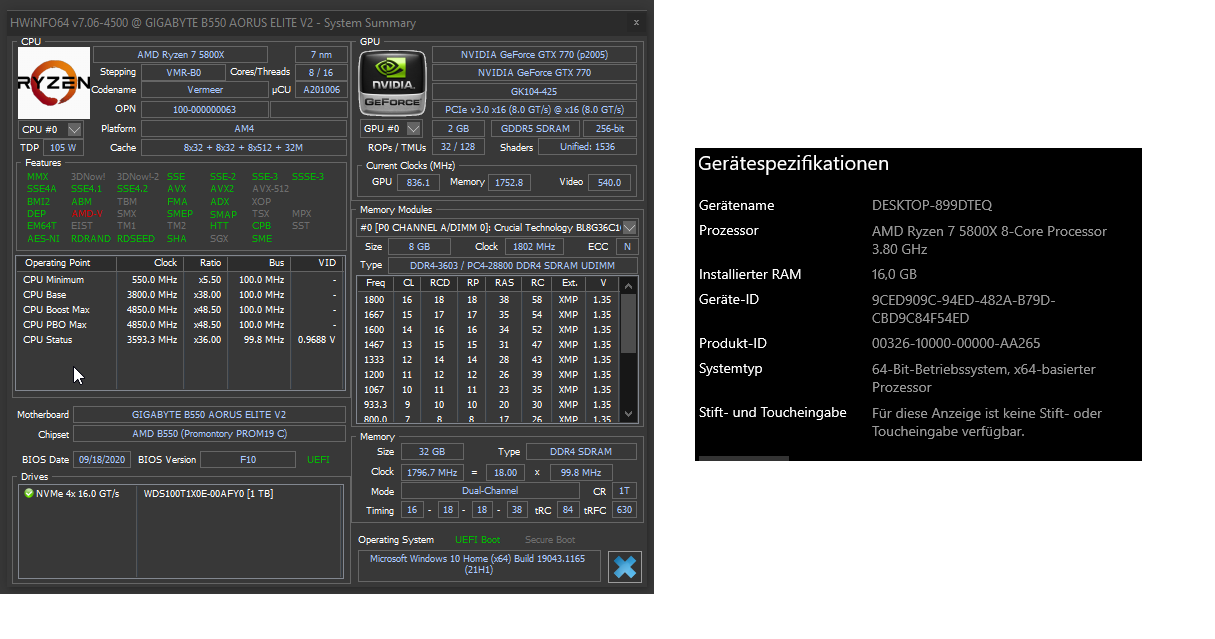Image resolution: width=1215 pixels, height=639 pixels.
Task: Close the System Summary window
Action: [x=637, y=21]
